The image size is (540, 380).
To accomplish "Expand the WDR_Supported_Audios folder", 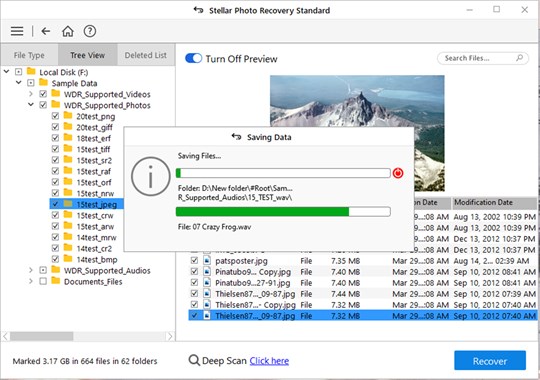I will (31, 270).
